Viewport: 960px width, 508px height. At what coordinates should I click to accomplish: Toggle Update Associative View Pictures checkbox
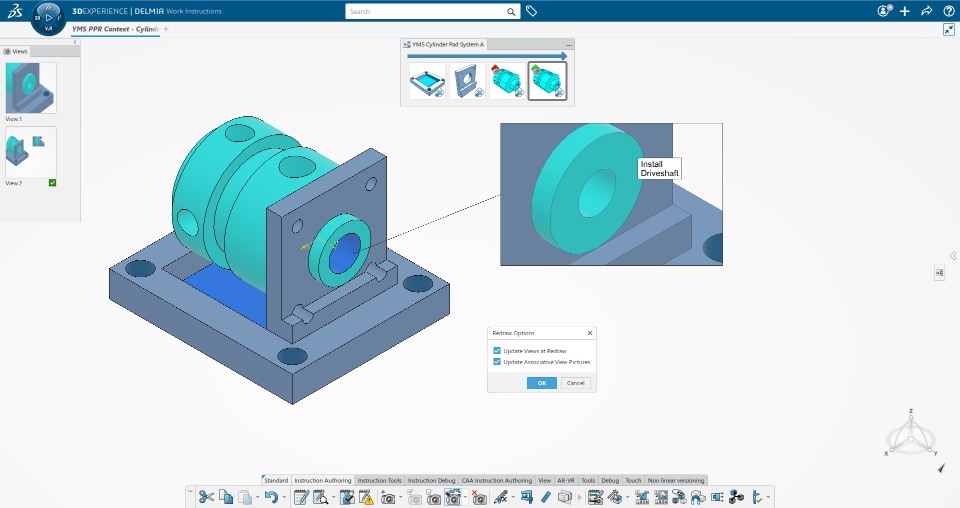tap(497, 362)
